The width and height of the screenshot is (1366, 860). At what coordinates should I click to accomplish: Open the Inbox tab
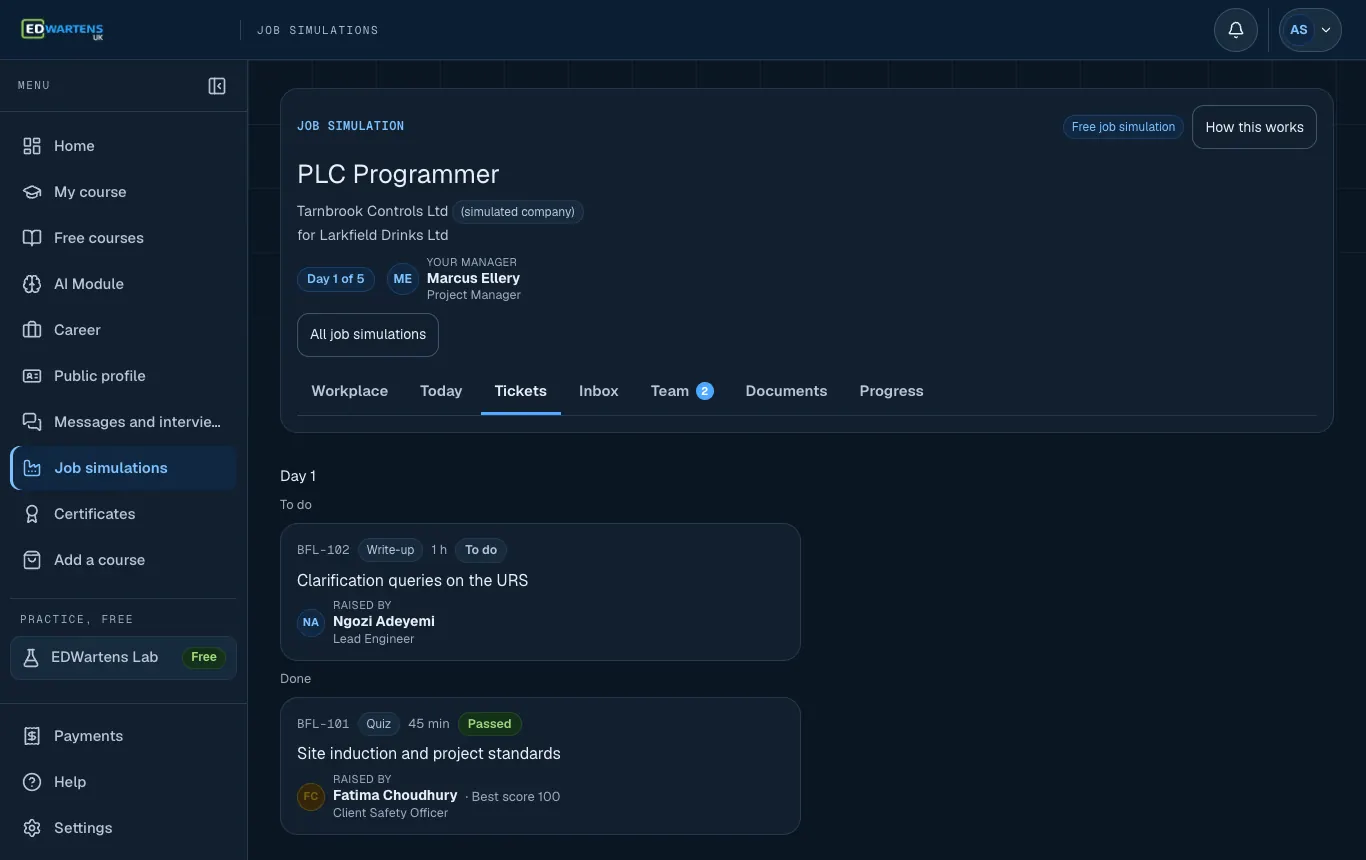pyautogui.click(x=599, y=391)
